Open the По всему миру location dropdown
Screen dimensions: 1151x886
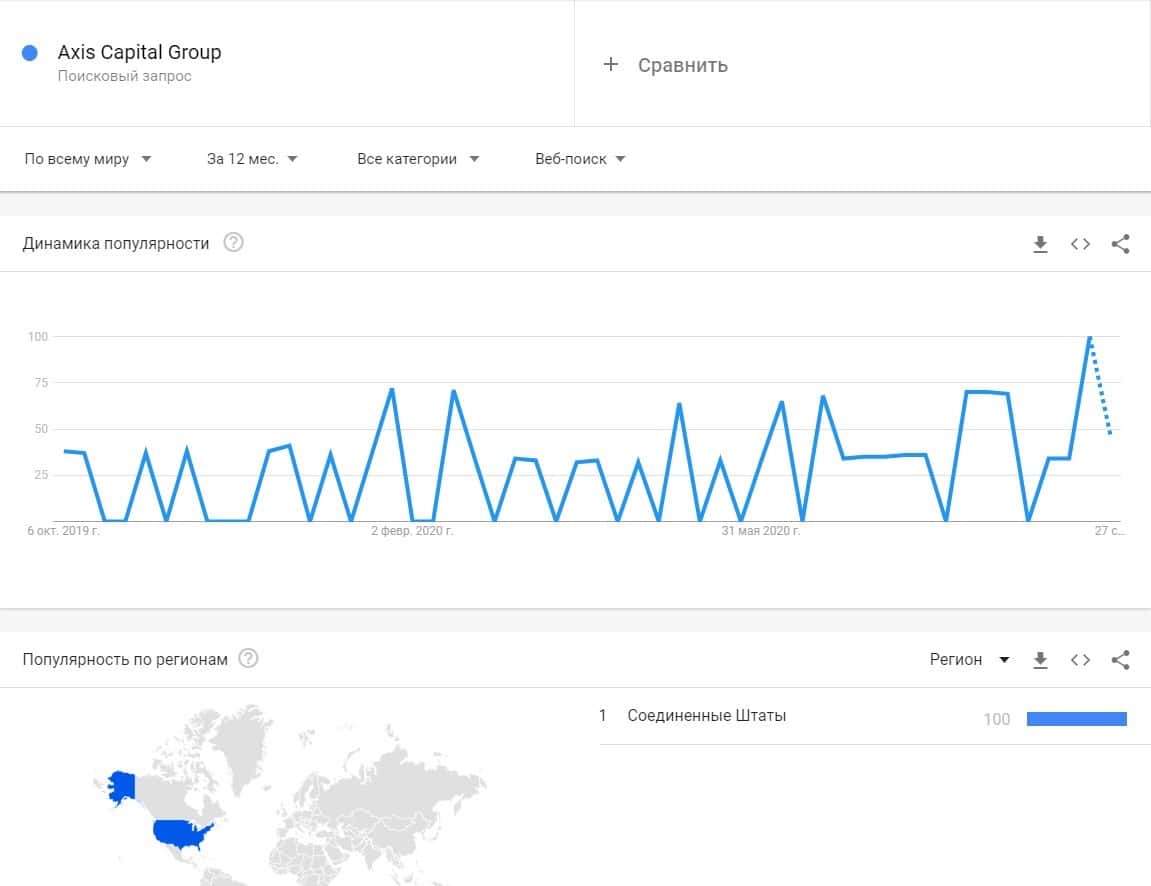pos(88,159)
